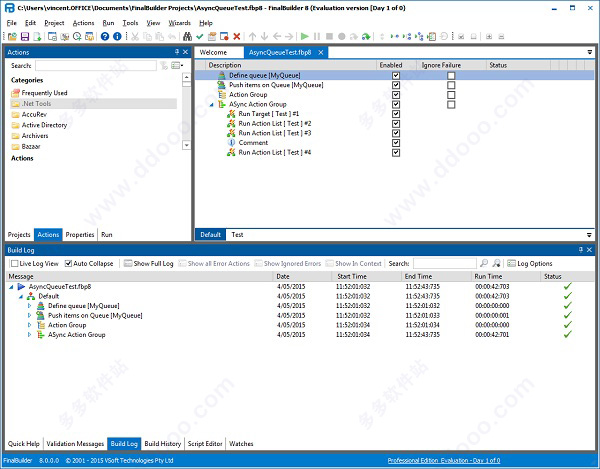Open the Actions view options dropdown beside Search
The height and width of the screenshot is (469, 600).
(x=177, y=65)
